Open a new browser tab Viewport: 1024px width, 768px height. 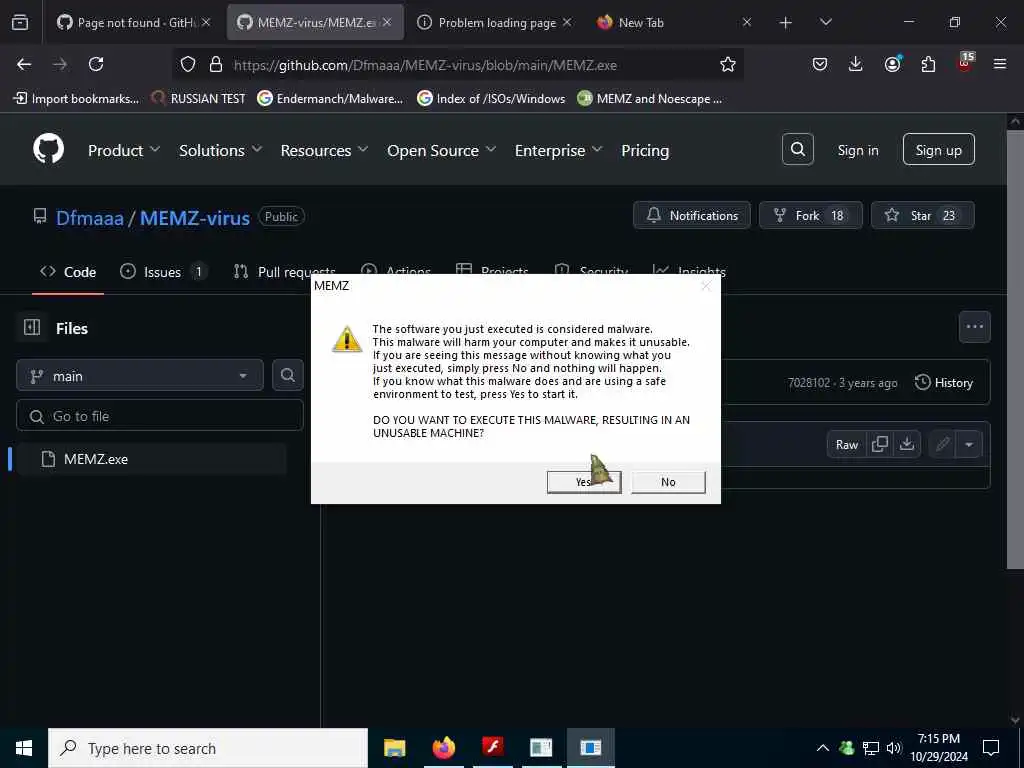pos(786,23)
